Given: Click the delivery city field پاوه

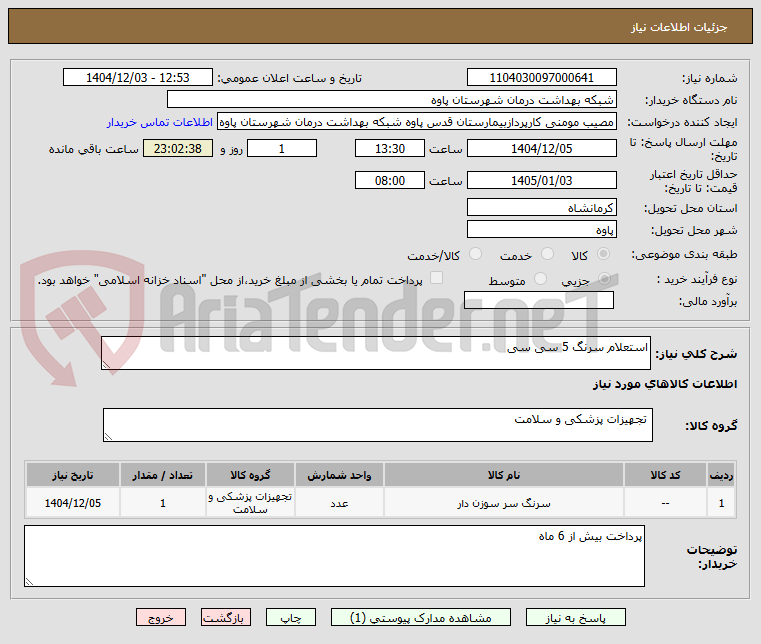Looking at the screenshot, I should 542,230.
